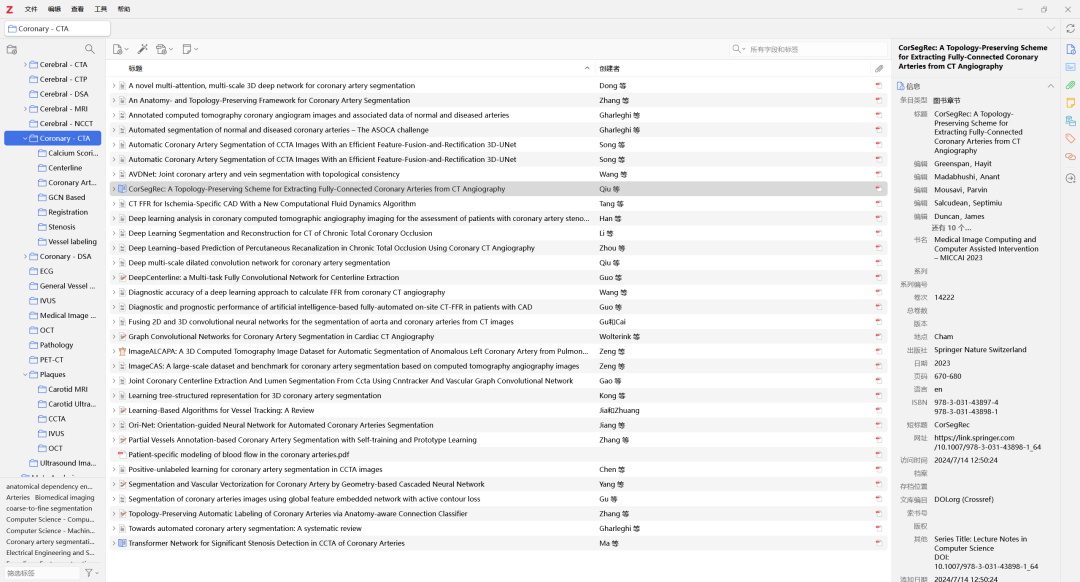Select the Stenosis subcollection
This screenshot has width=1080, height=582.
coord(61,227)
